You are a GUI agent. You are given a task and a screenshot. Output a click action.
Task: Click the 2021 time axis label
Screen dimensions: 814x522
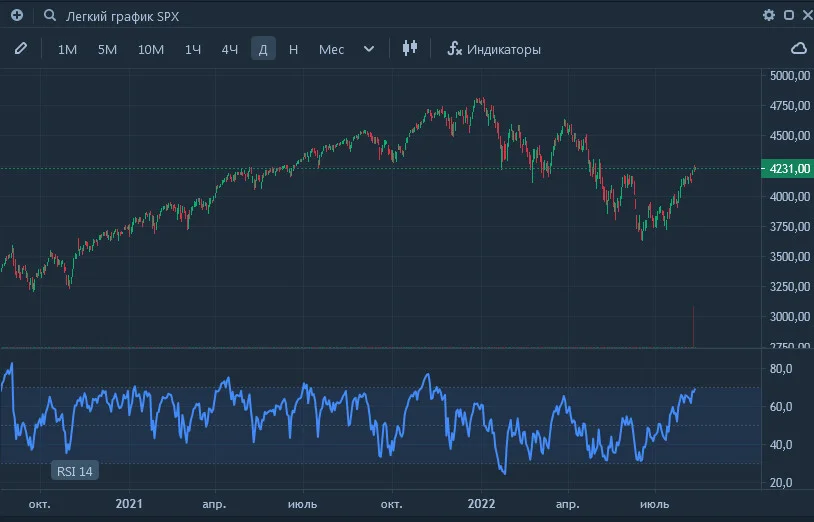click(129, 504)
